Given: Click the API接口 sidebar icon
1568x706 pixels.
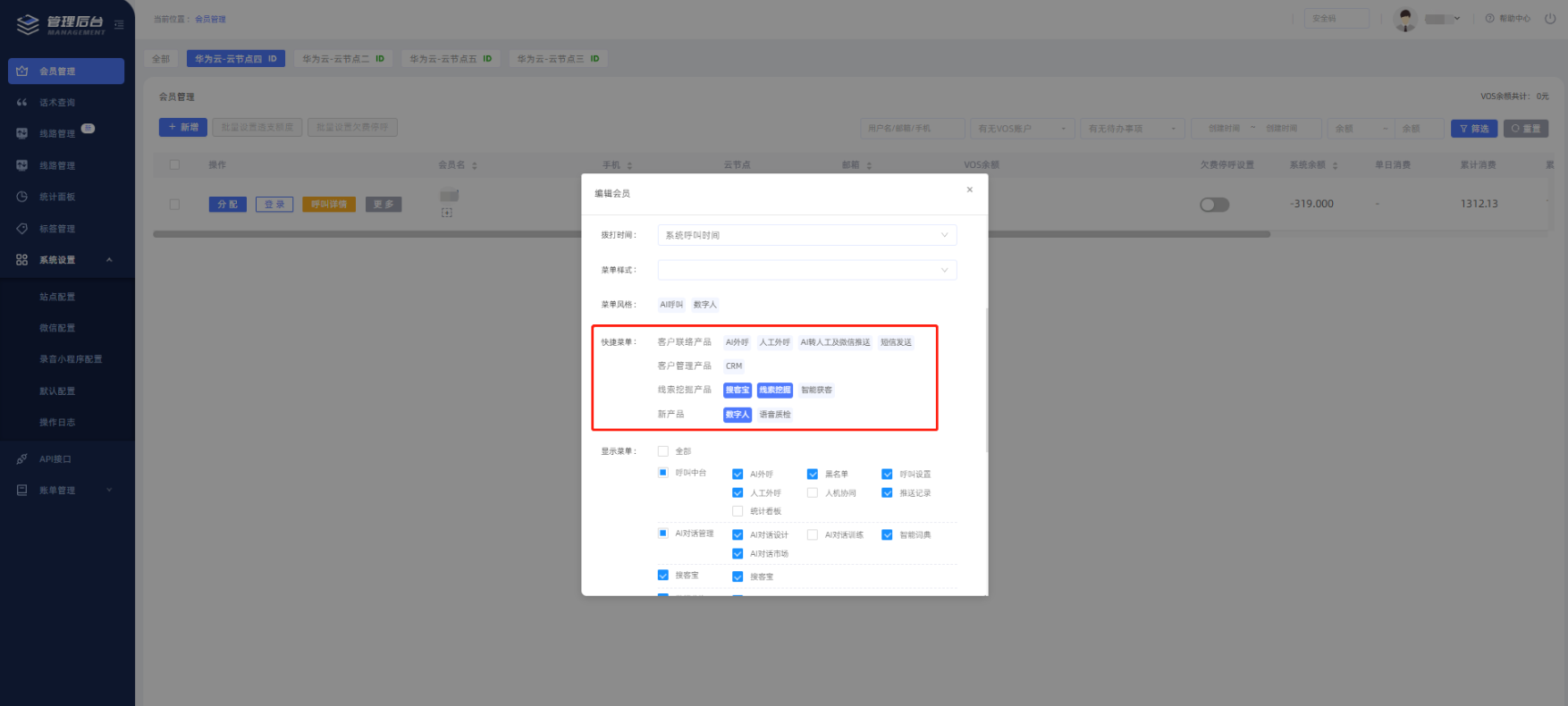Looking at the screenshot, I should pos(22,459).
